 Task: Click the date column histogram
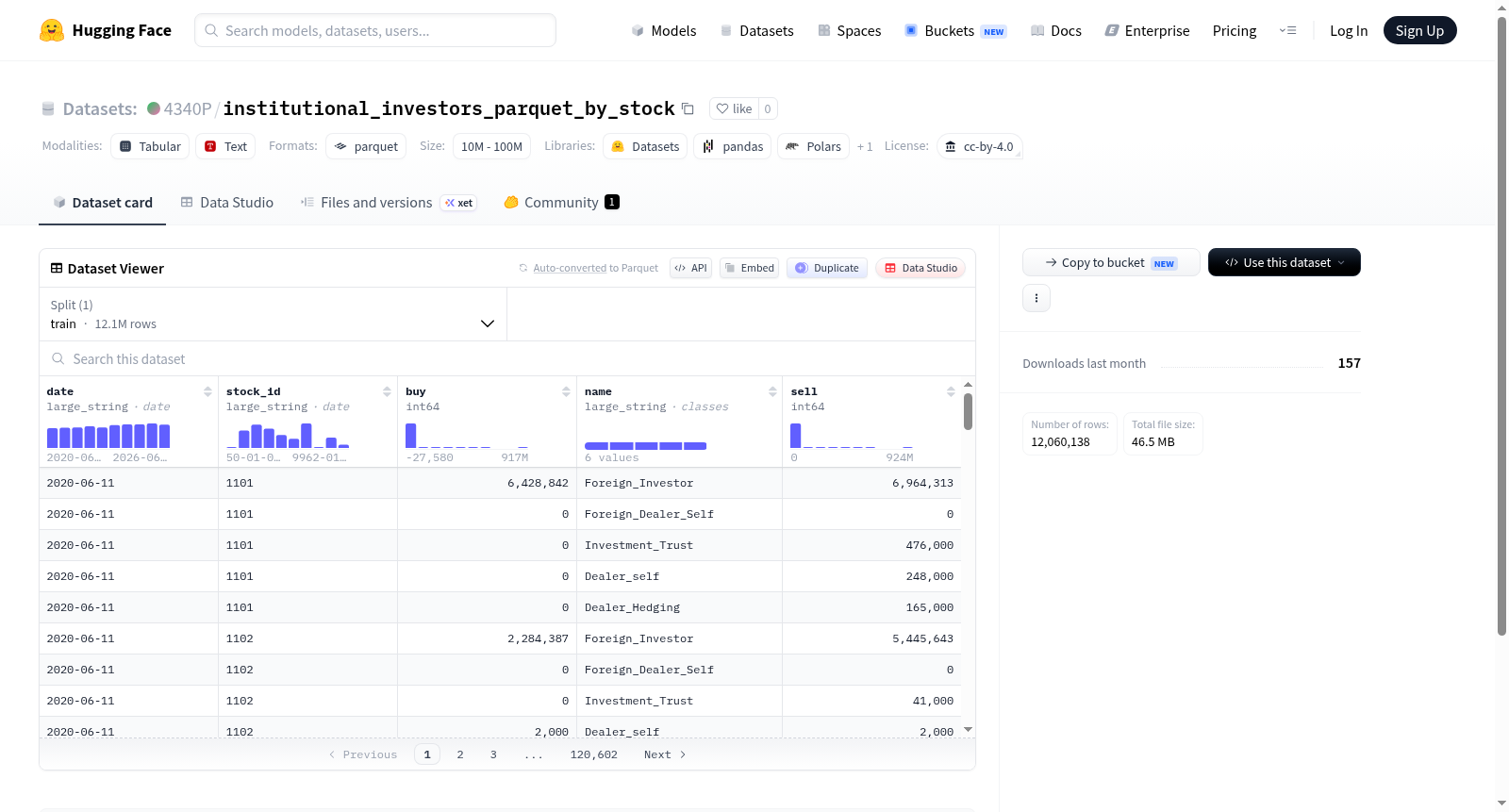pyautogui.click(x=108, y=436)
